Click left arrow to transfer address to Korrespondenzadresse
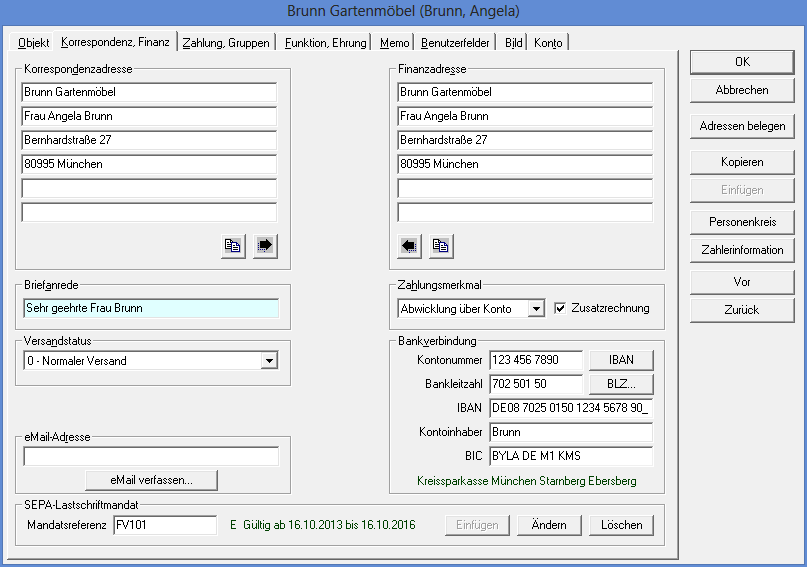Screen dimensions: 807x567 410,246
